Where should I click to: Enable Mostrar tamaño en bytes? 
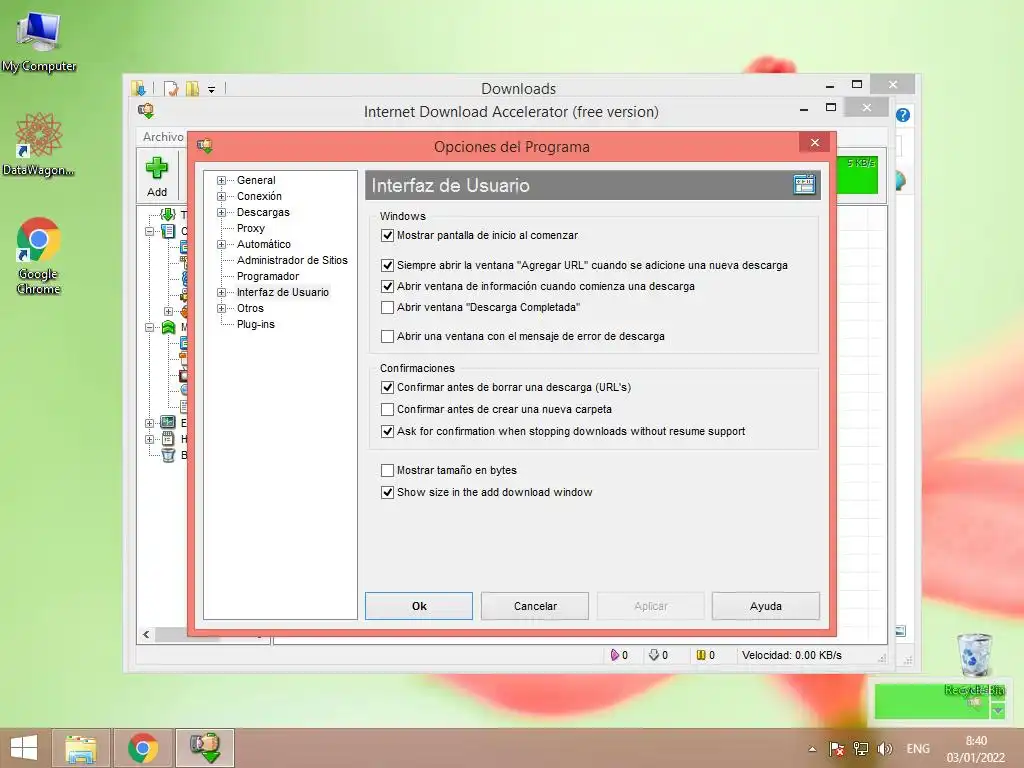point(387,470)
